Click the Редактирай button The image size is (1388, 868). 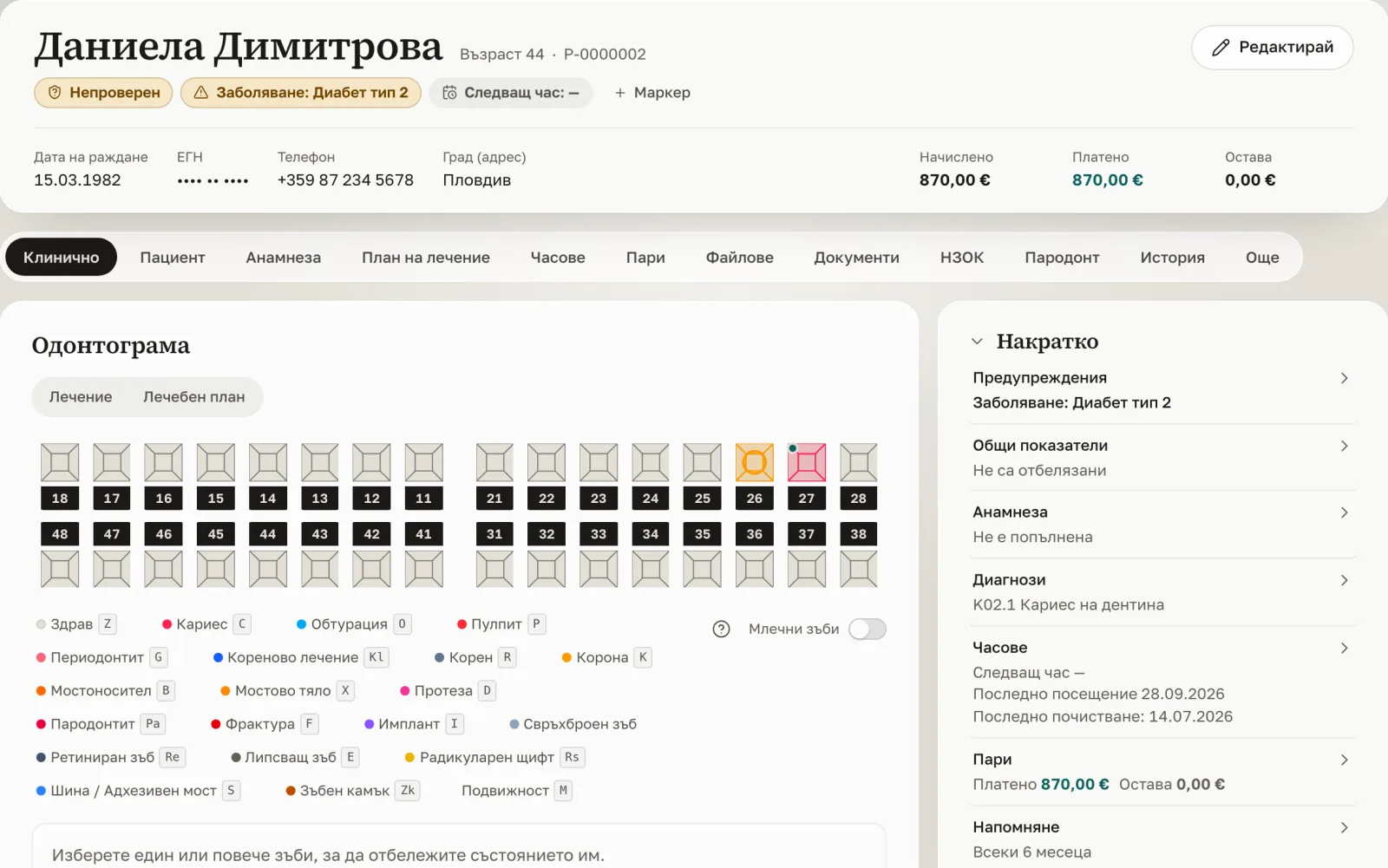1273,48
